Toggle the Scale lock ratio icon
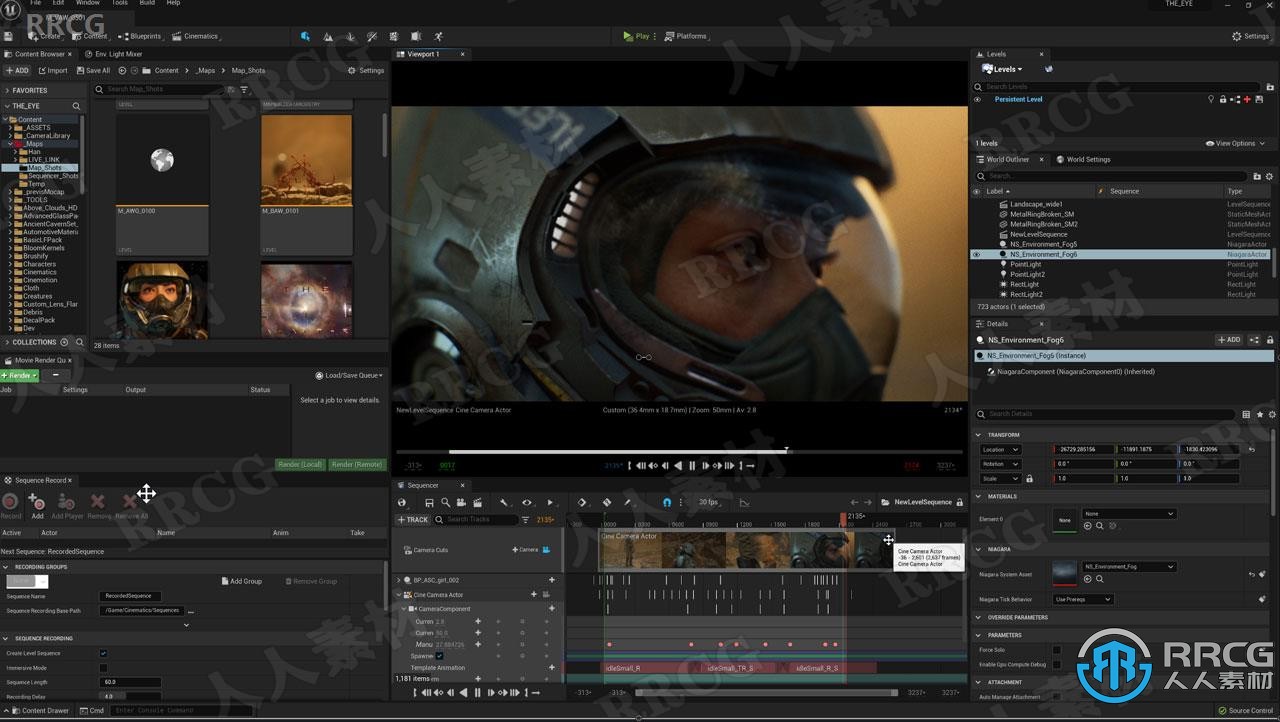 (x=1029, y=479)
